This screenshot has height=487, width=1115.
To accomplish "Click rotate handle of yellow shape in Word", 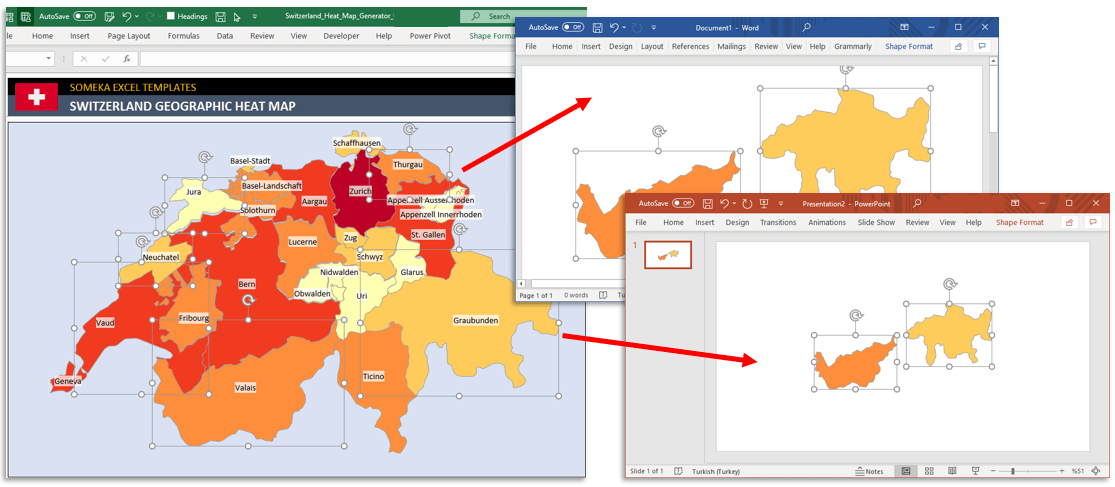I will (x=845, y=68).
